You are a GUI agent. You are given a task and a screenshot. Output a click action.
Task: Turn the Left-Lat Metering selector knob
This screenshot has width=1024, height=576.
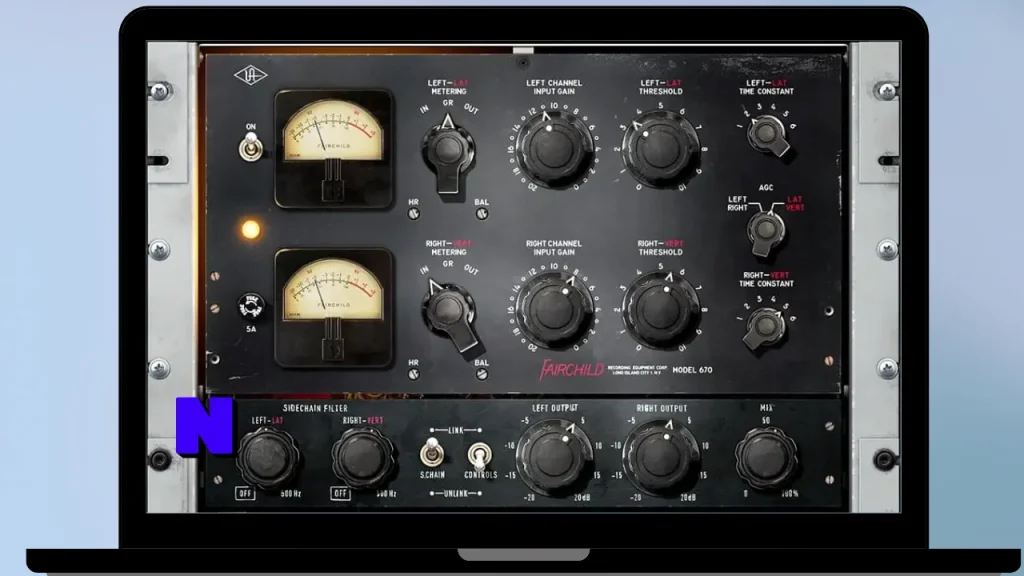coord(448,153)
